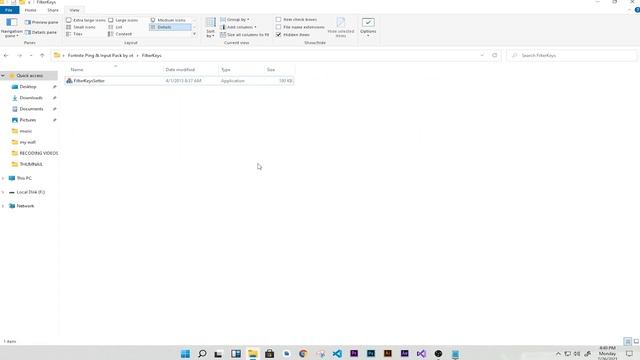Expand the Network tree node
Viewport: 640px width, 360px height.
pyautogui.click(x=3, y=206)
